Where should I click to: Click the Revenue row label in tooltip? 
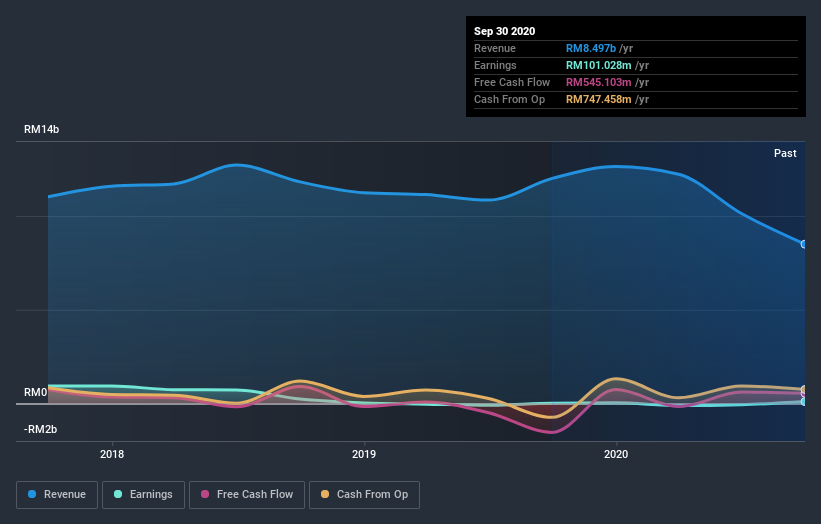(495, 48)
